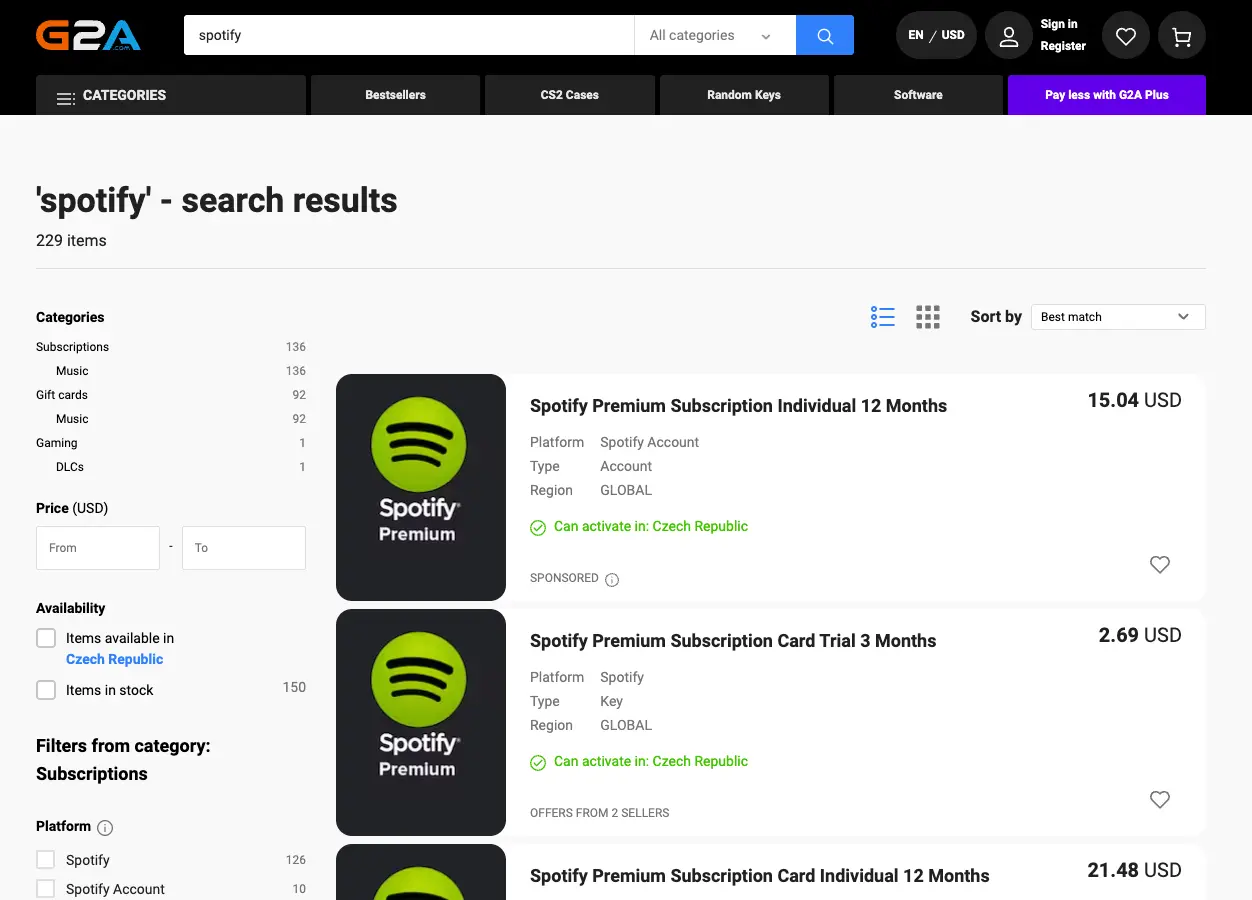Image resolution: width=1252 pixels, height=900 pixels.
Task: Go to the CS2 Cases tab
Action: pyautogui.click(x=569, y=95)
